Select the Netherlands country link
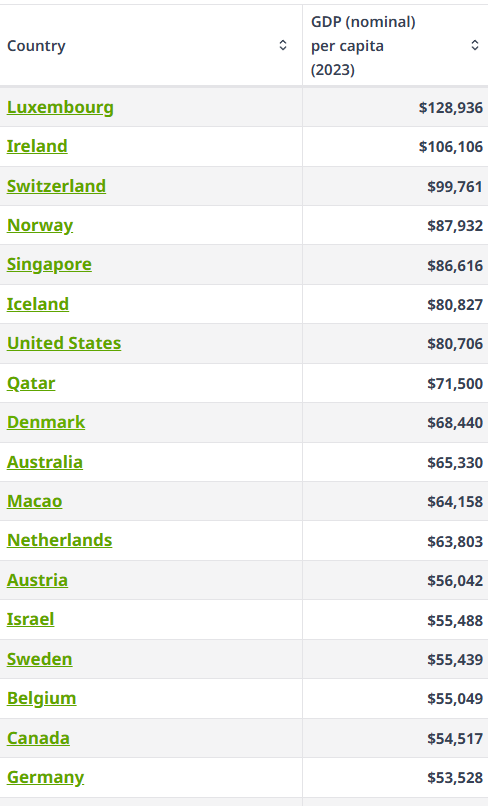Viewport: 488px width, 806px height. point(59,540)
